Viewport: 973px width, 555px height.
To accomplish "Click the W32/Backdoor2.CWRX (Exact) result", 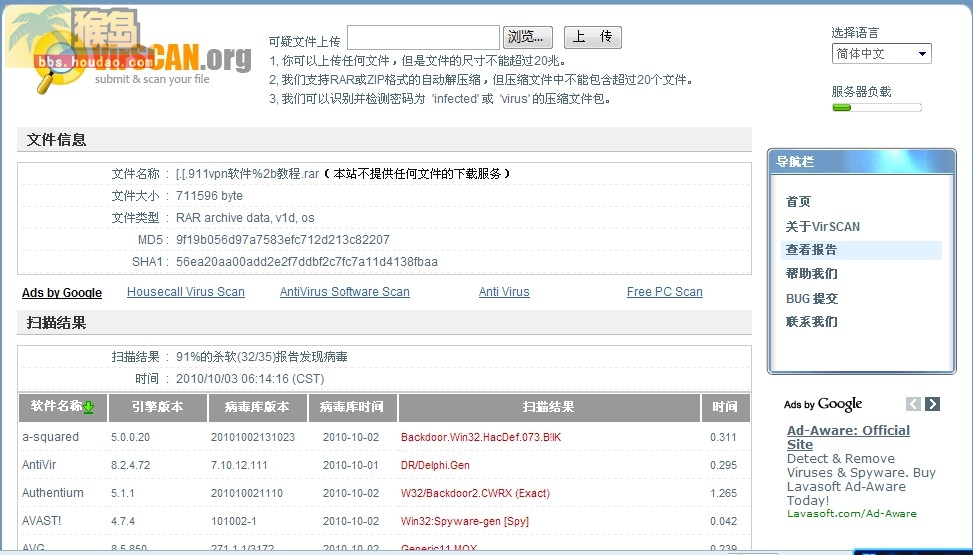I will click(475, 493).
